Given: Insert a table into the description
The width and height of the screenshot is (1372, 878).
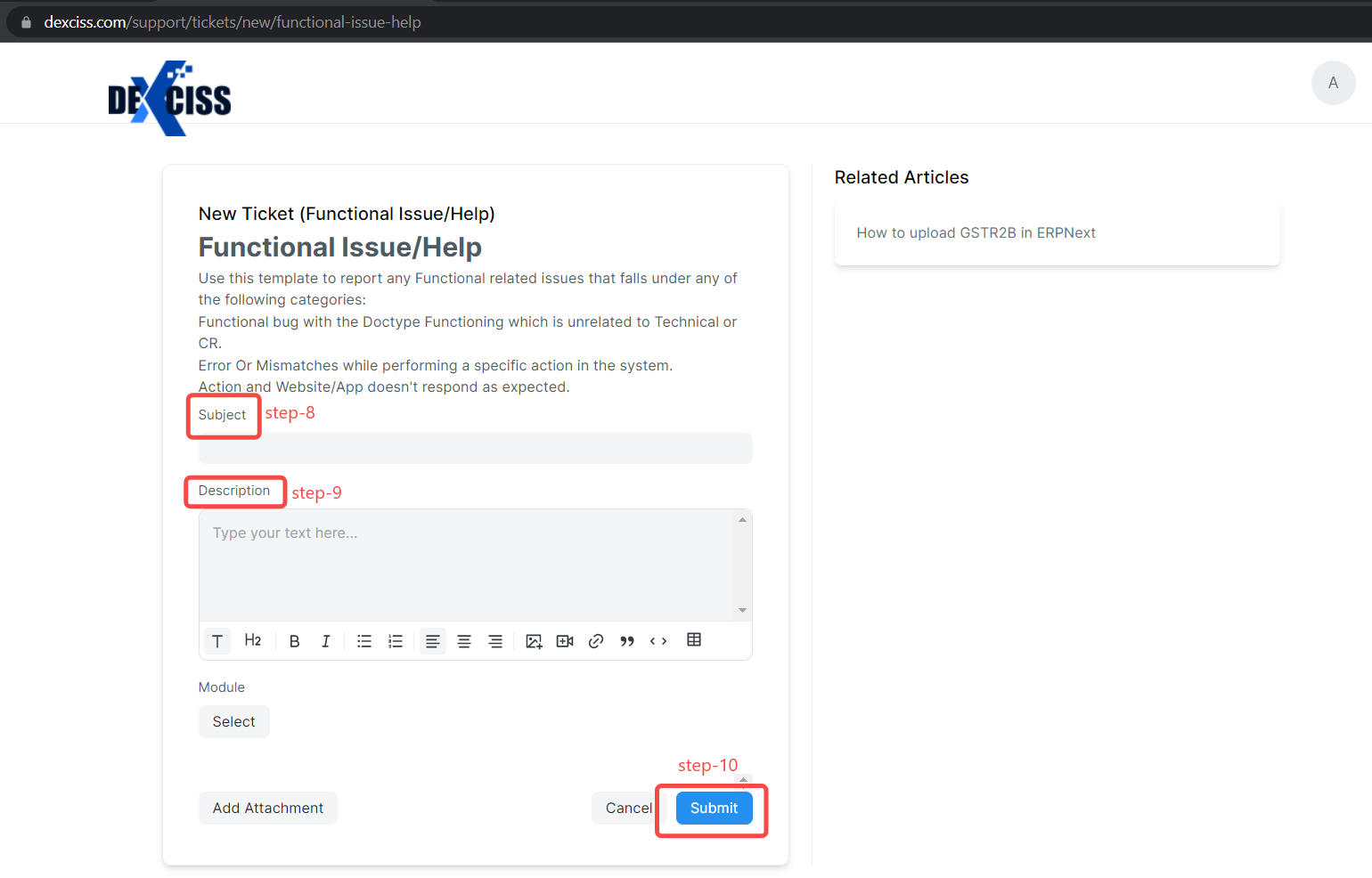Looking at the screenshot, I should tap(694, 639).
